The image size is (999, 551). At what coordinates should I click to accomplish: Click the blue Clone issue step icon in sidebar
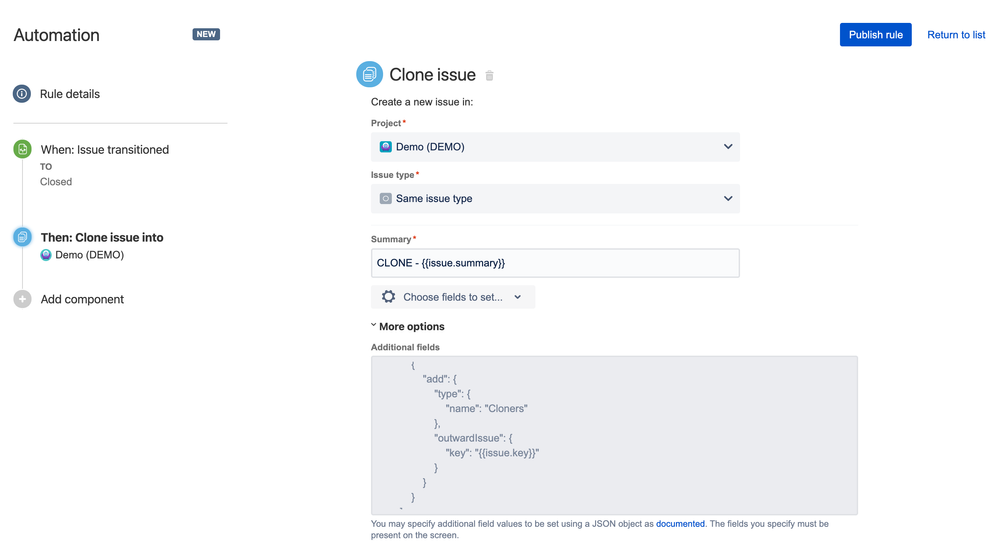pos(22,237)
